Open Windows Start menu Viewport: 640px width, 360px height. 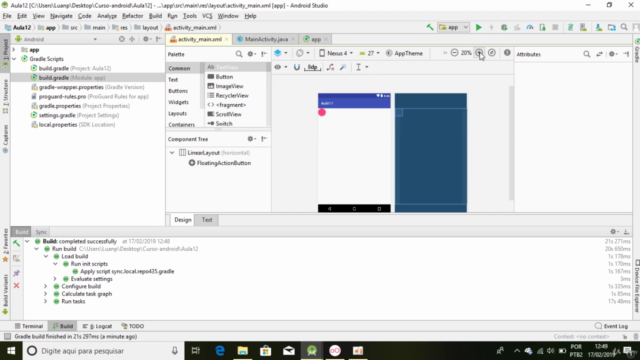(11, 351)
